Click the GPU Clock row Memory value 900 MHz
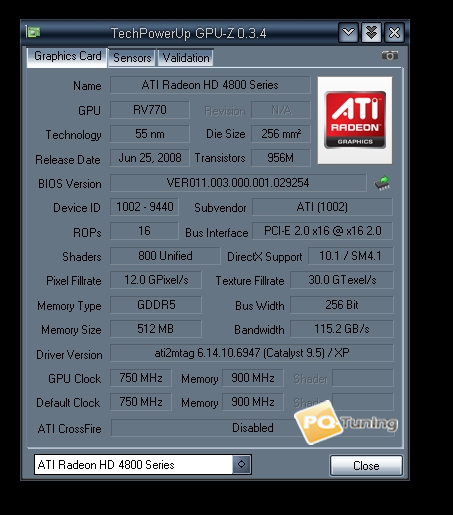Viewport: 453px width, 515px height. click(x=253, y=378)
